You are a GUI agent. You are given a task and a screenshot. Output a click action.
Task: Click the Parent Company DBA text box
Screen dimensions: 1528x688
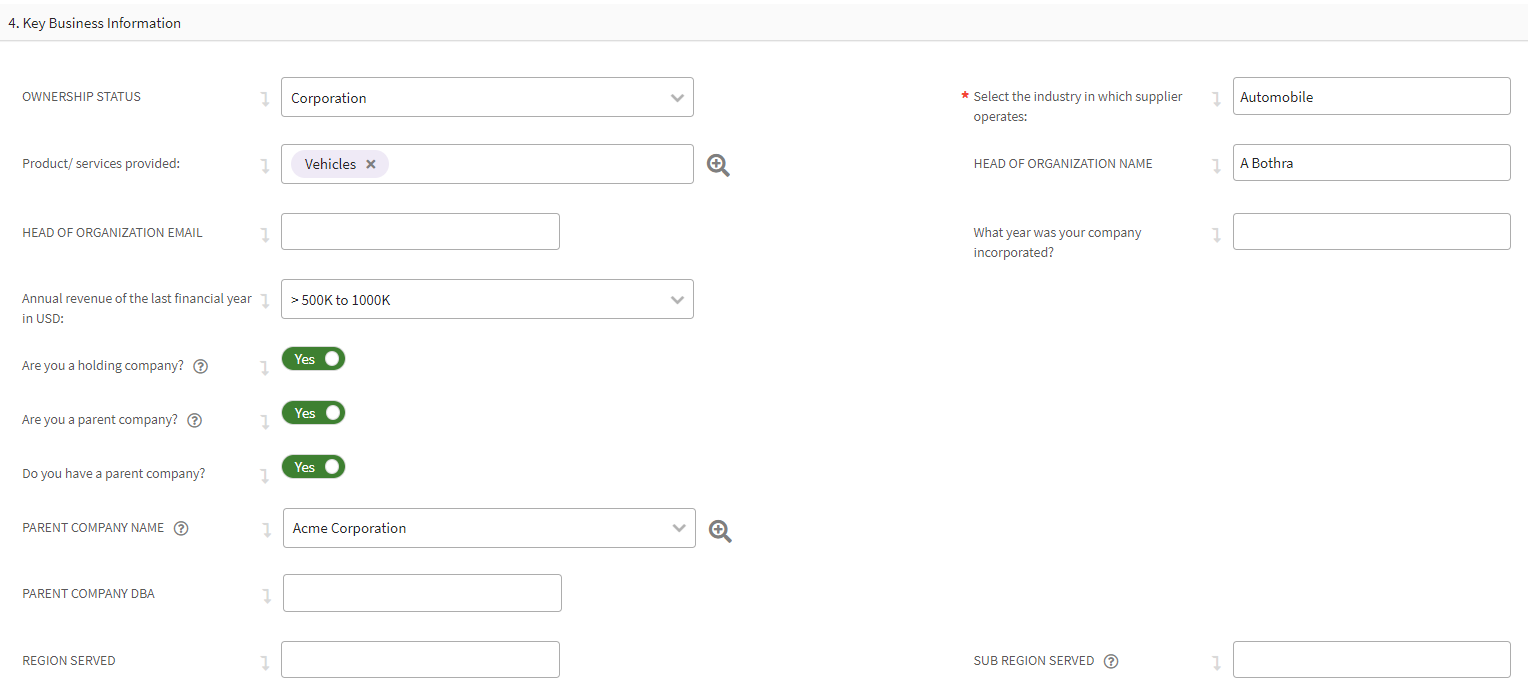point(422,593)
